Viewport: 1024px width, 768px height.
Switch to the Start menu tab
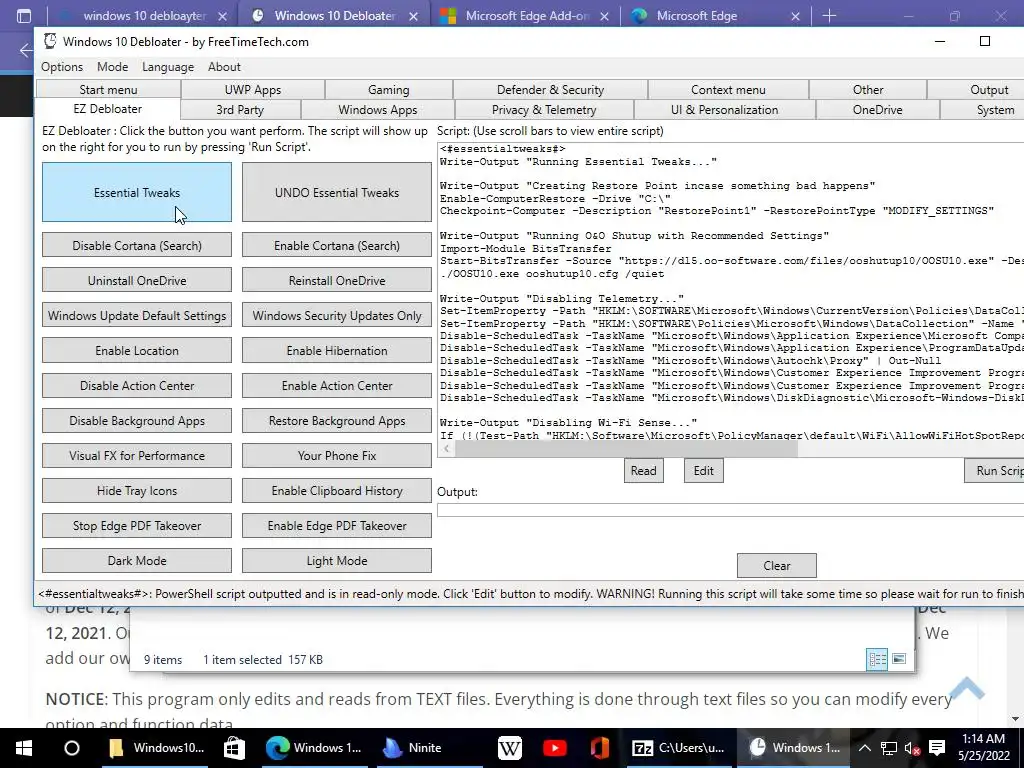tap(108, 89)
